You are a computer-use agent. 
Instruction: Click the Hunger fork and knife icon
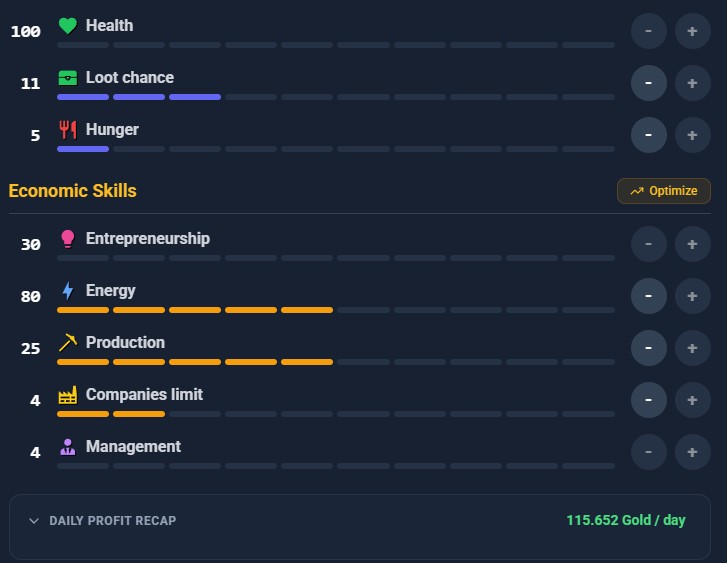point(68,129)
